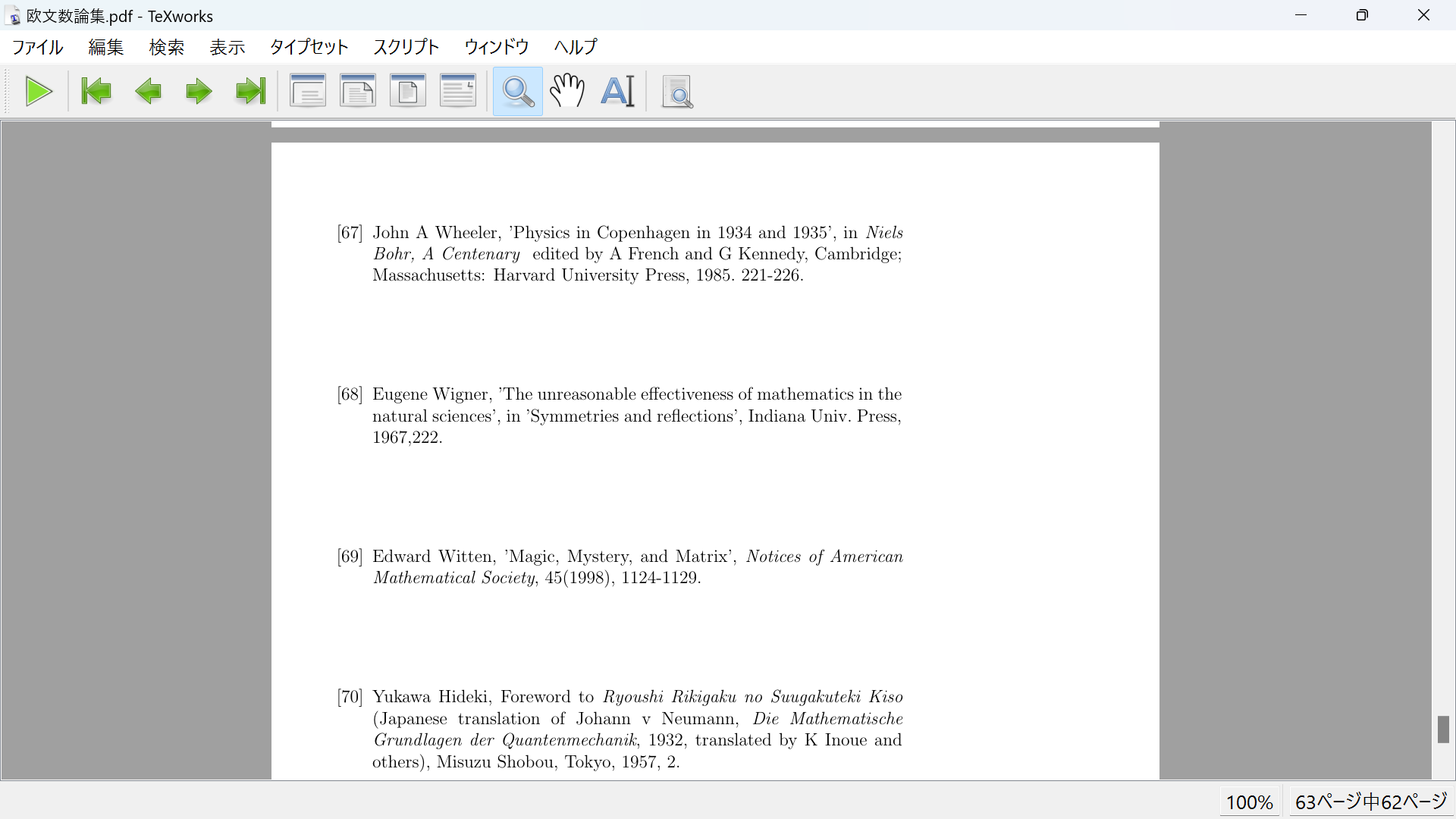
Task: Open the find in document icon
Action: pyautogui.click(x=677, y=92)
